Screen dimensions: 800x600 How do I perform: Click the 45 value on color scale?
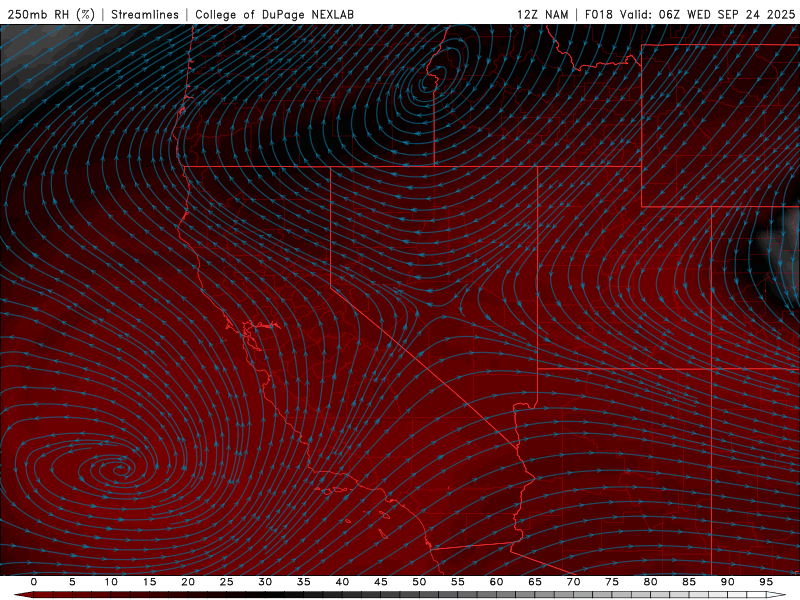tap(380, 582)
